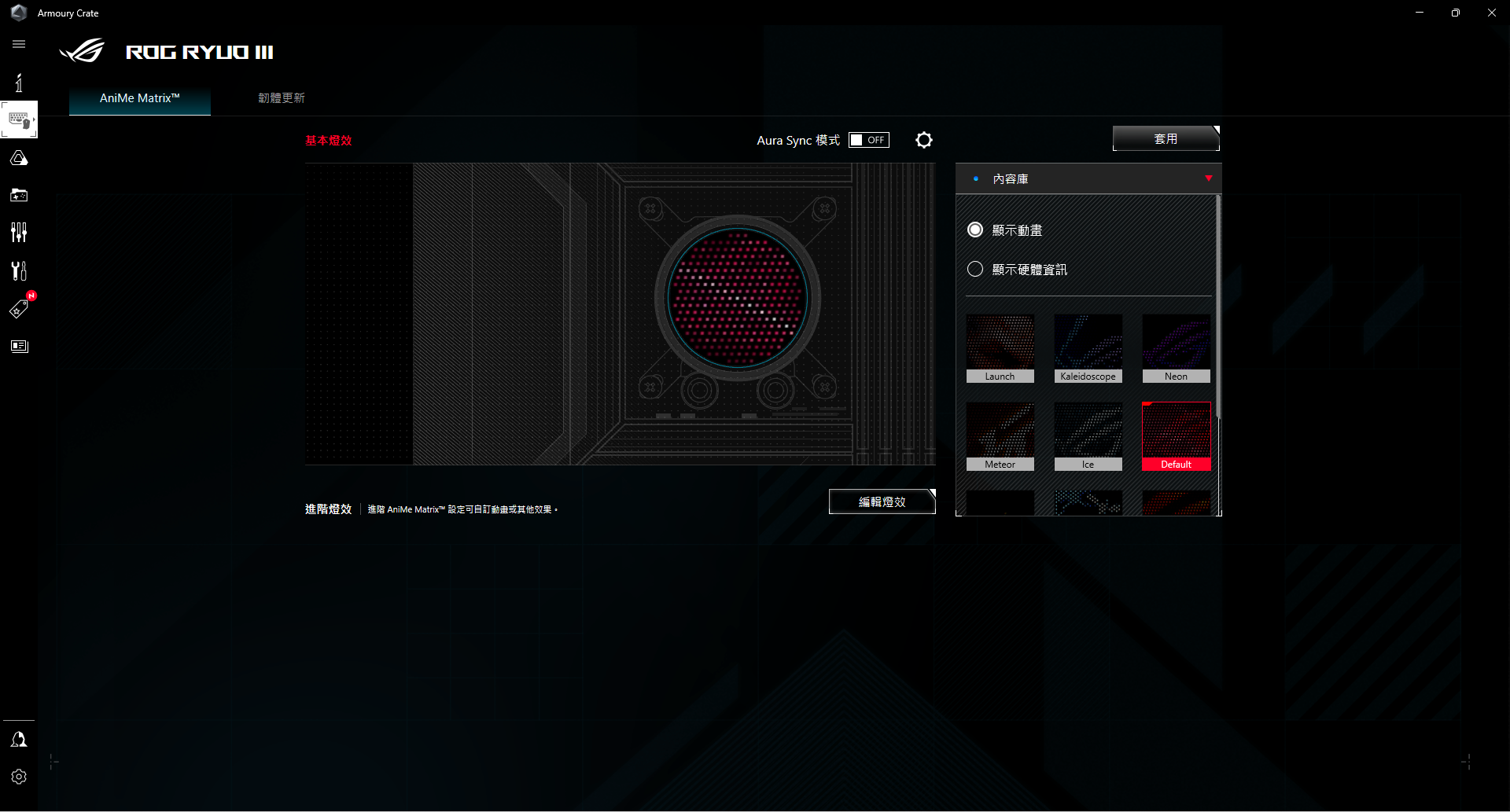The width and height of the screenshot is (1510, 812).
Task: Select the Kaleidoscope animation thumbnail
Action: (x=1088, y=349)
